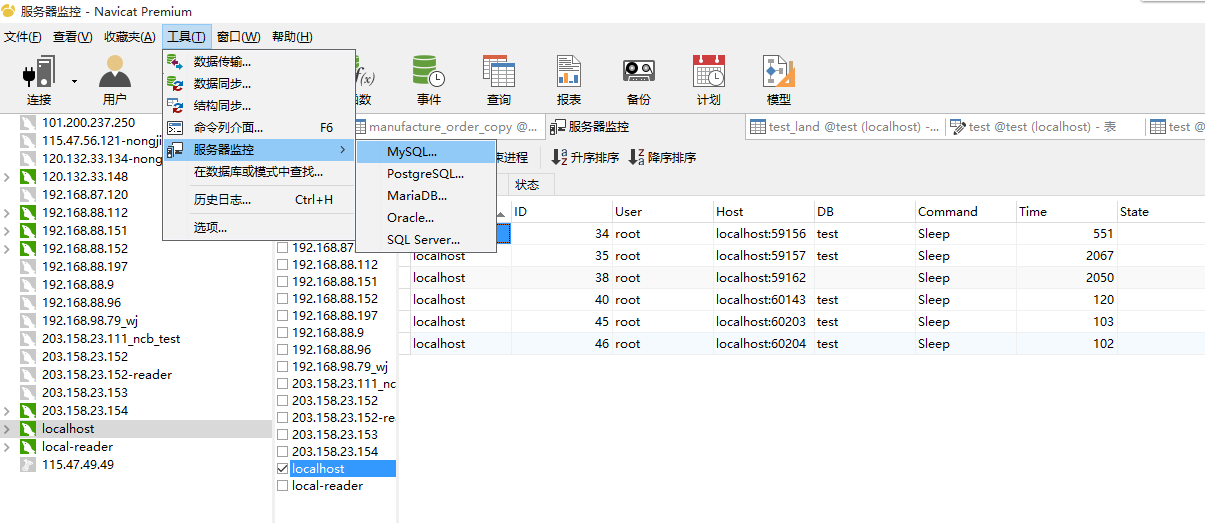
Task: Open the 事件 (Event) toolbar icon
Action: coord(429,80)
